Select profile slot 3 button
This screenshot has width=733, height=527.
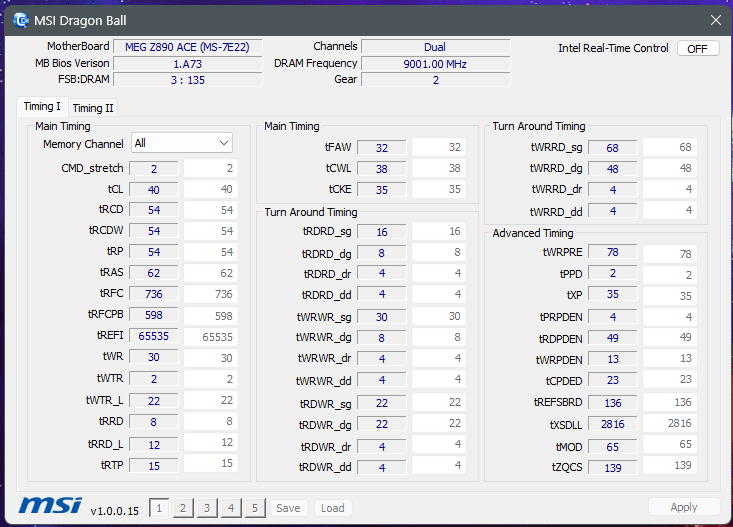tap(207, 508)
